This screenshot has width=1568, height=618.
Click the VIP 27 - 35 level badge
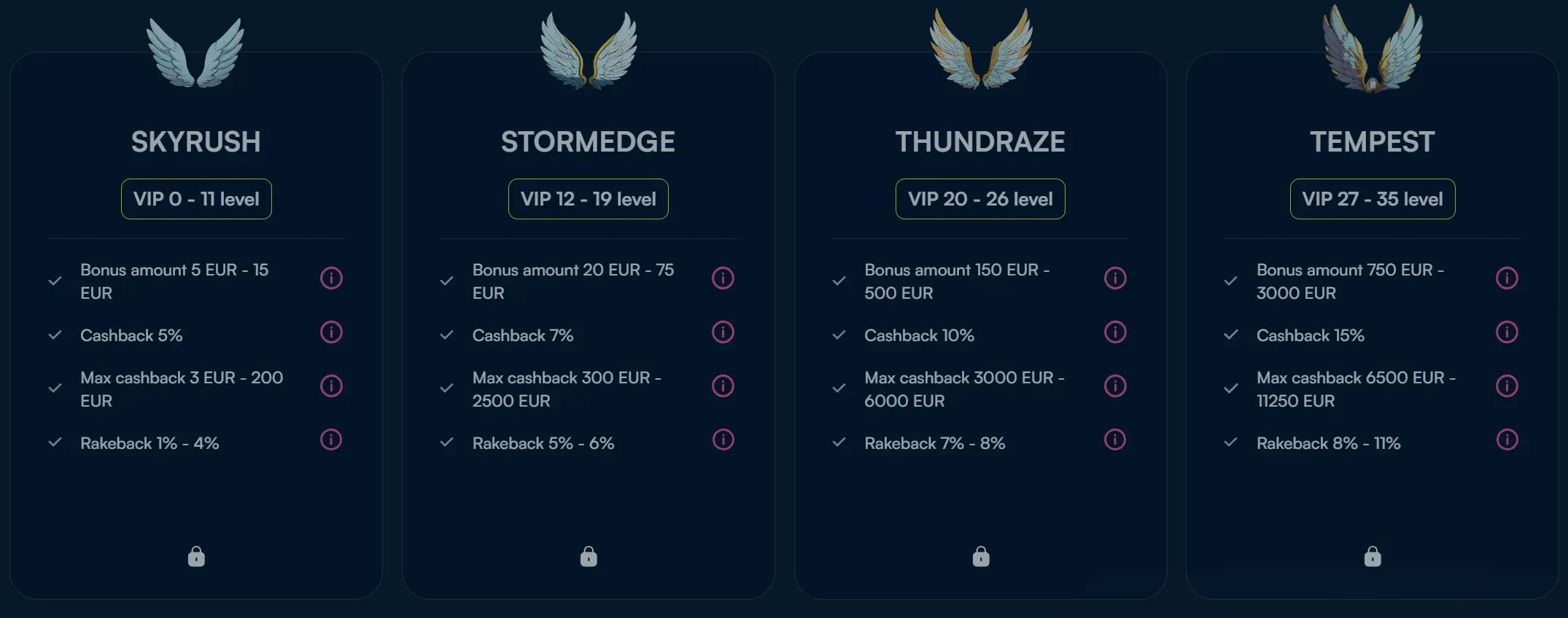click(1372, 198)
